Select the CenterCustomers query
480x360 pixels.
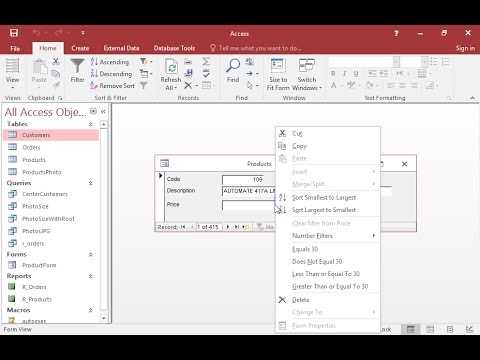51,194
